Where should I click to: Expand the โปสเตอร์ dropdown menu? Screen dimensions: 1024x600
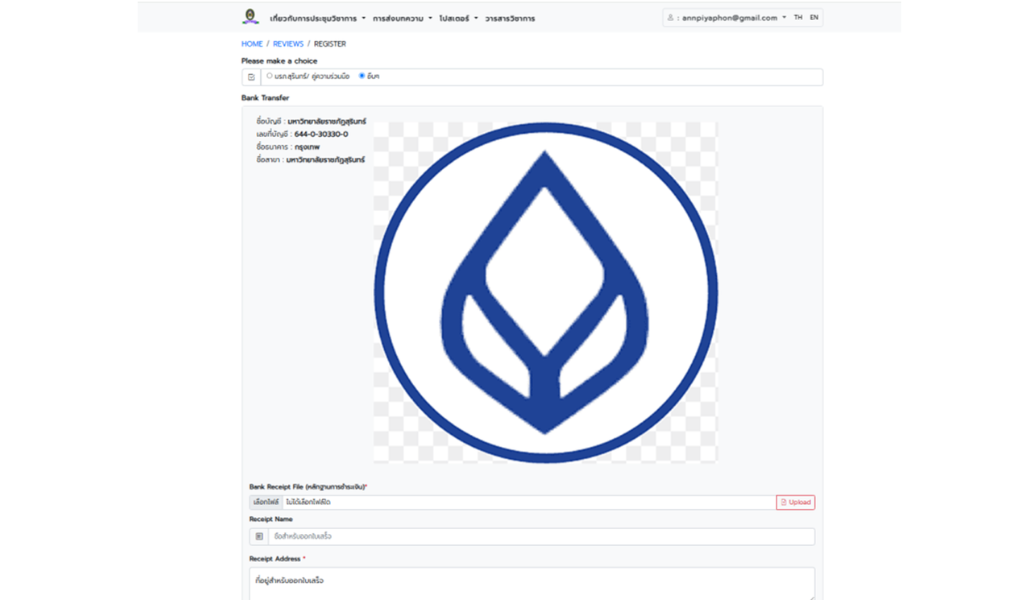point(458,18)
